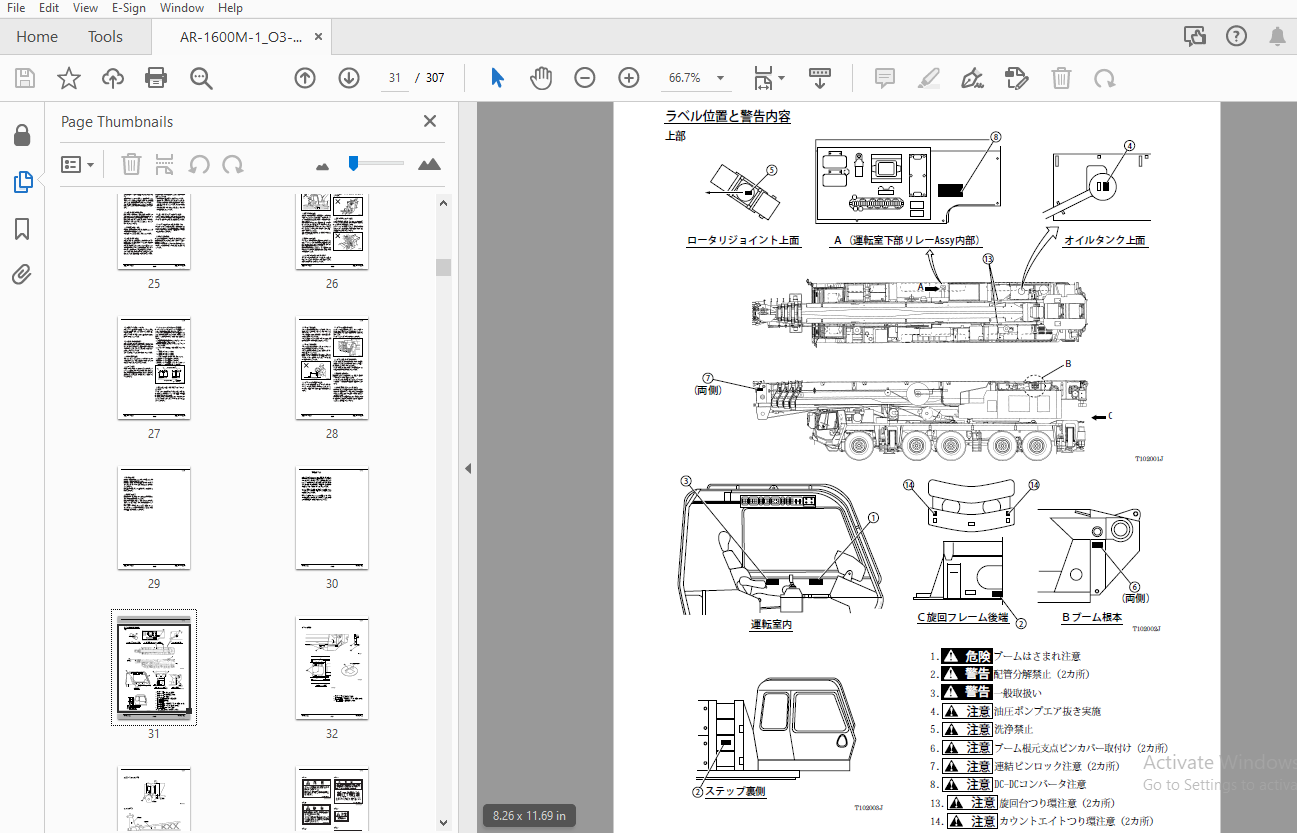Open the File menu

coord(16,8)
